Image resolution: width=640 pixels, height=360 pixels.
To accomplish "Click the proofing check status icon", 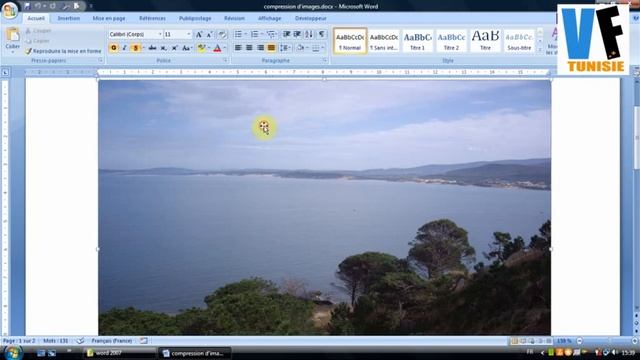I will pos(80,341).
